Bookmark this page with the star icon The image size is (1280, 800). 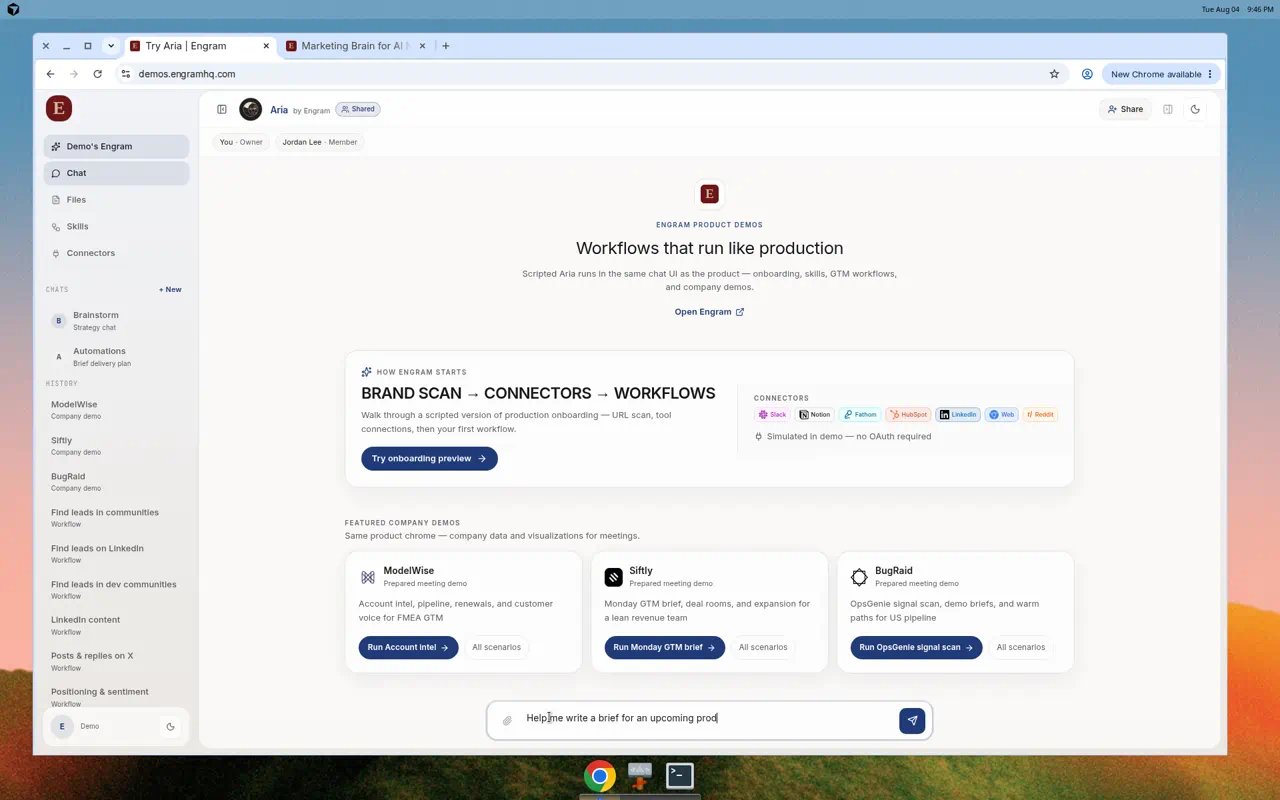pyautogui.click(x=1054, y=74)
